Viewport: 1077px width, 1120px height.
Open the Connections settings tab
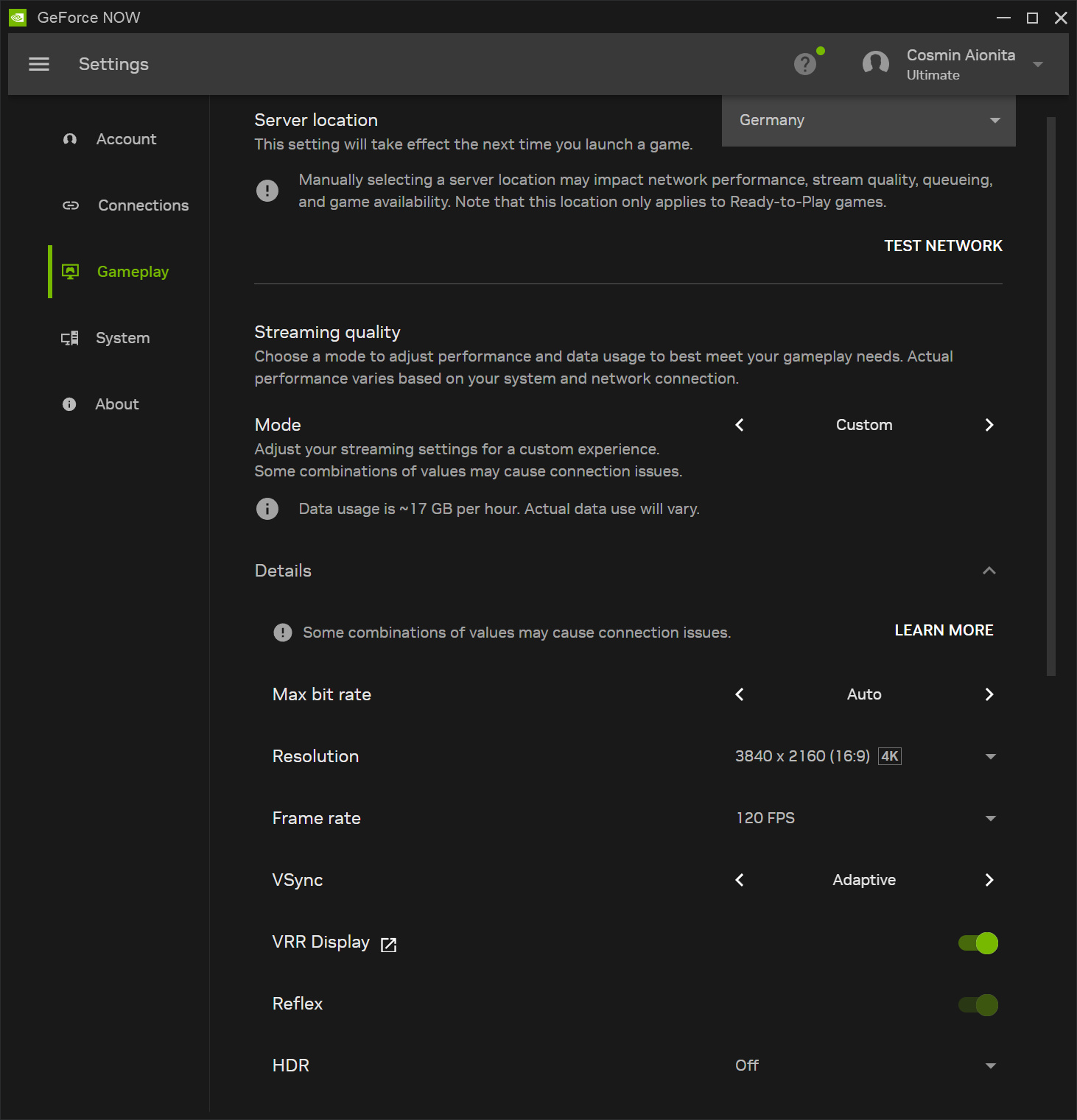143,205
